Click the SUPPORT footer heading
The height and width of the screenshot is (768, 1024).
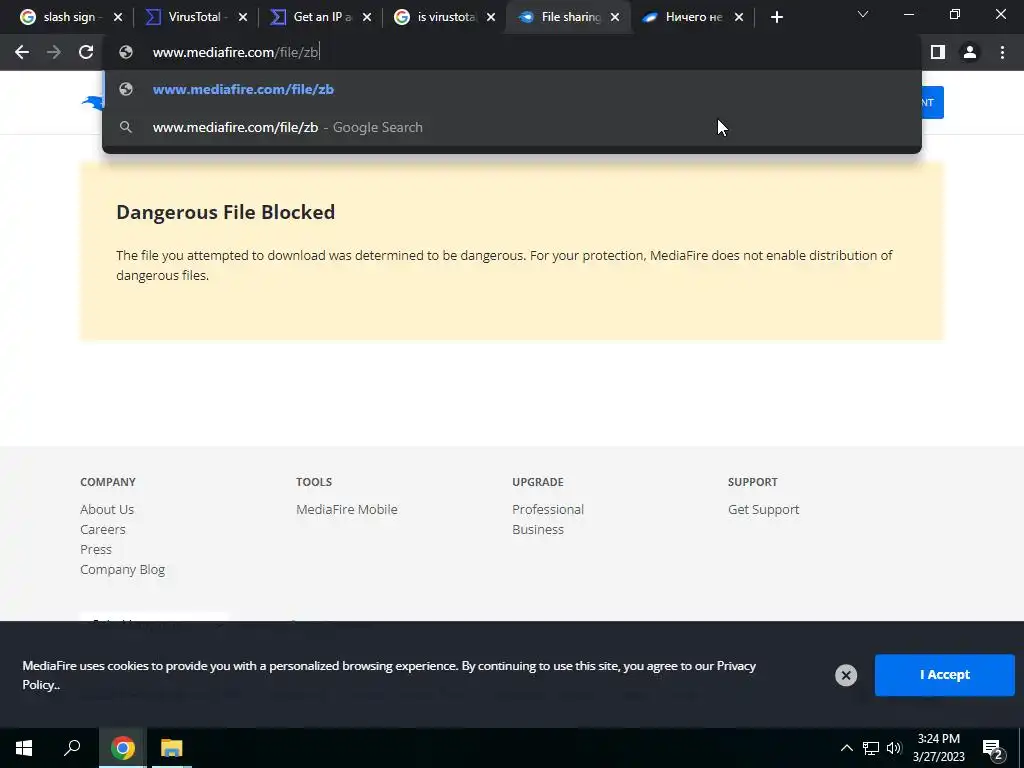tap(752, 482)
